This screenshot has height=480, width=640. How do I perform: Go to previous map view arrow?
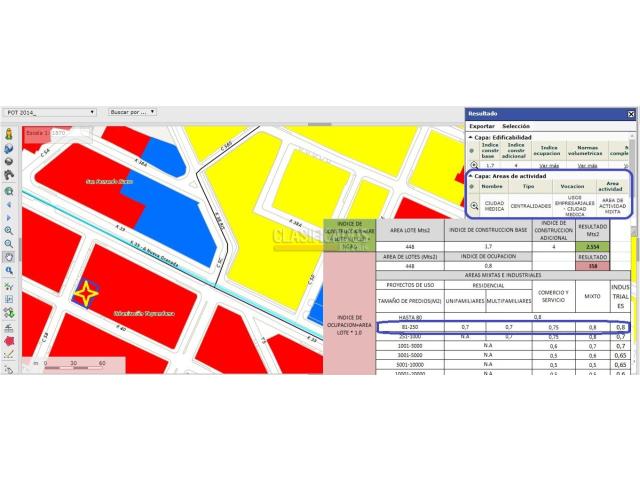[x=8, y=203]
